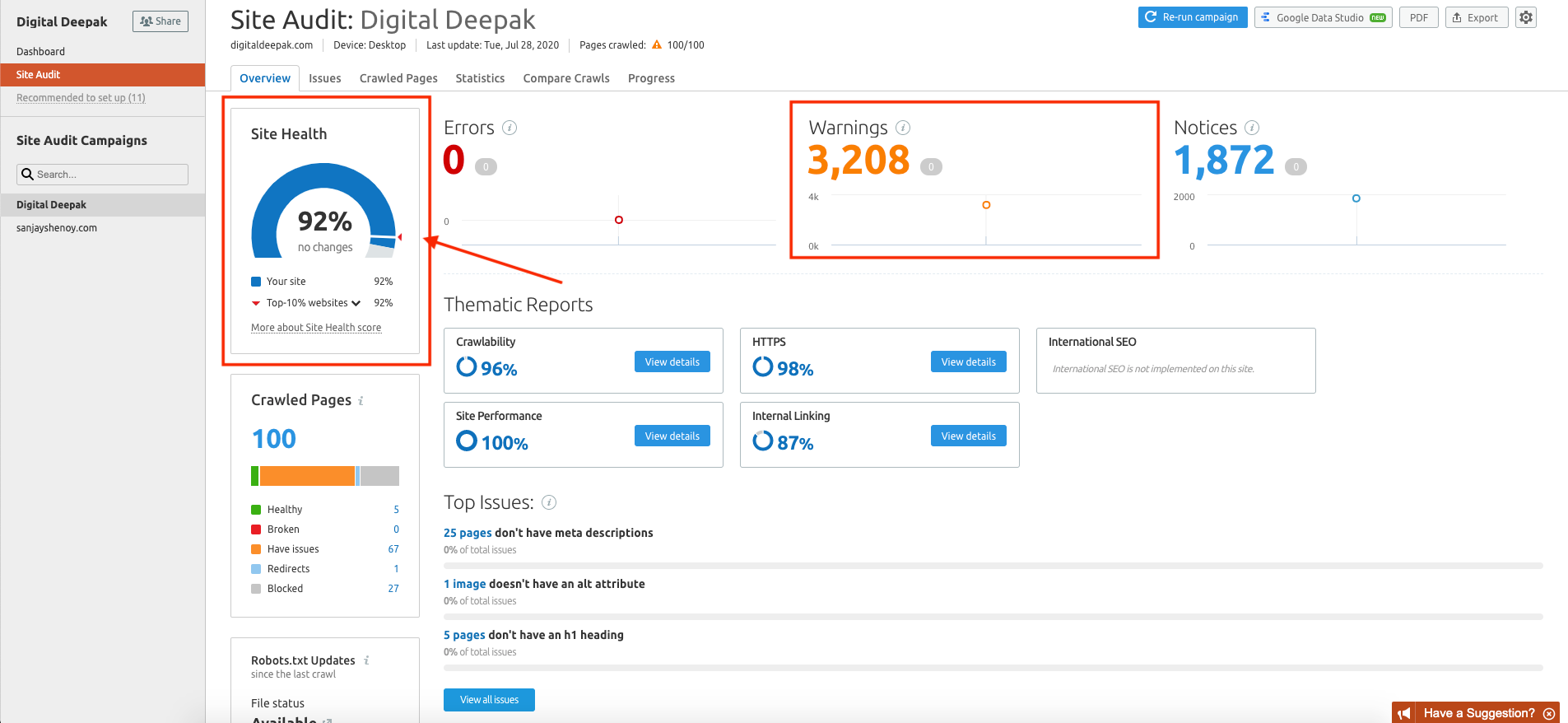Image resolution: width=1568 pixels, height=723 pixels.
Task: Open the settings gear icon
Action: tap(1526, 17)
